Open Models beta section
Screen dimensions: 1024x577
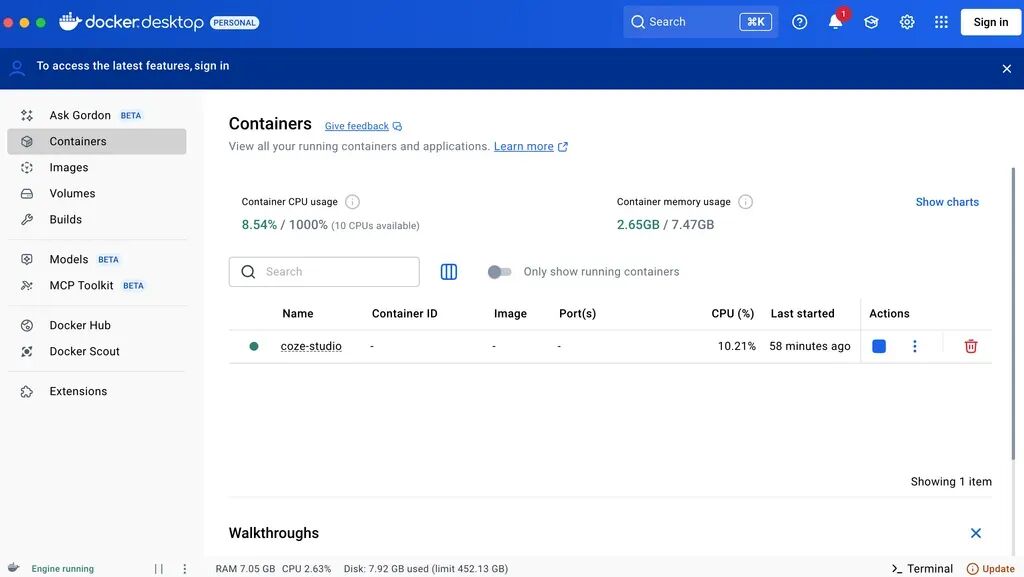[97, 260]
